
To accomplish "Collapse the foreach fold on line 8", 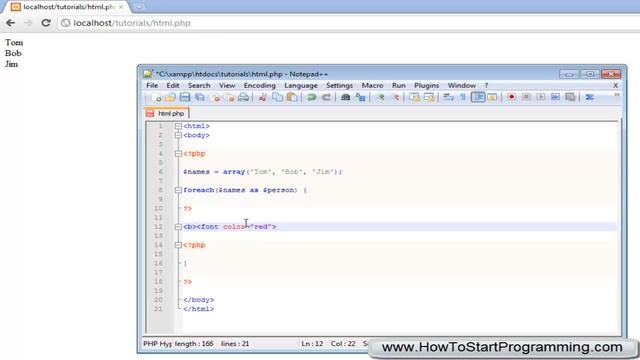I will click(x=178, y=190).
